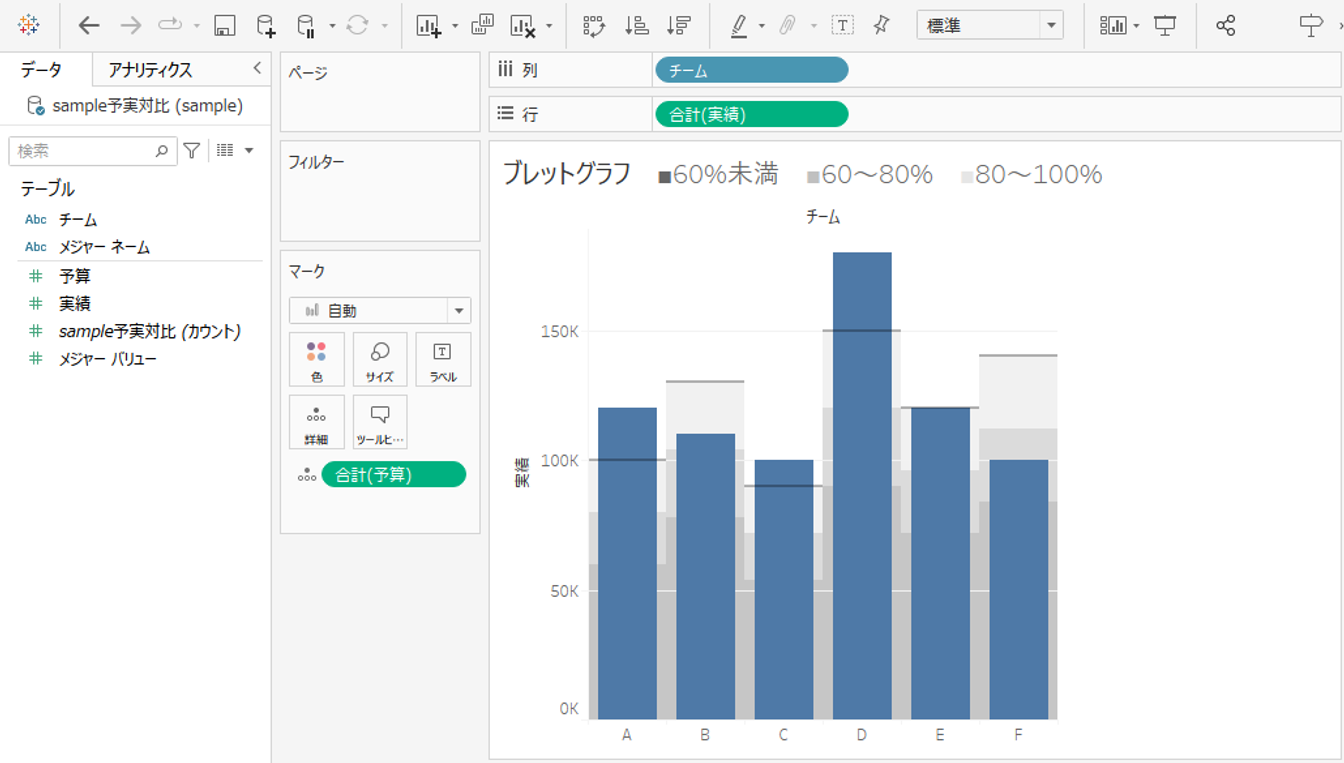Click the refresh data source icon
Image resolution: width=1344 pixels, height=763 pixels.
point(357,26)
